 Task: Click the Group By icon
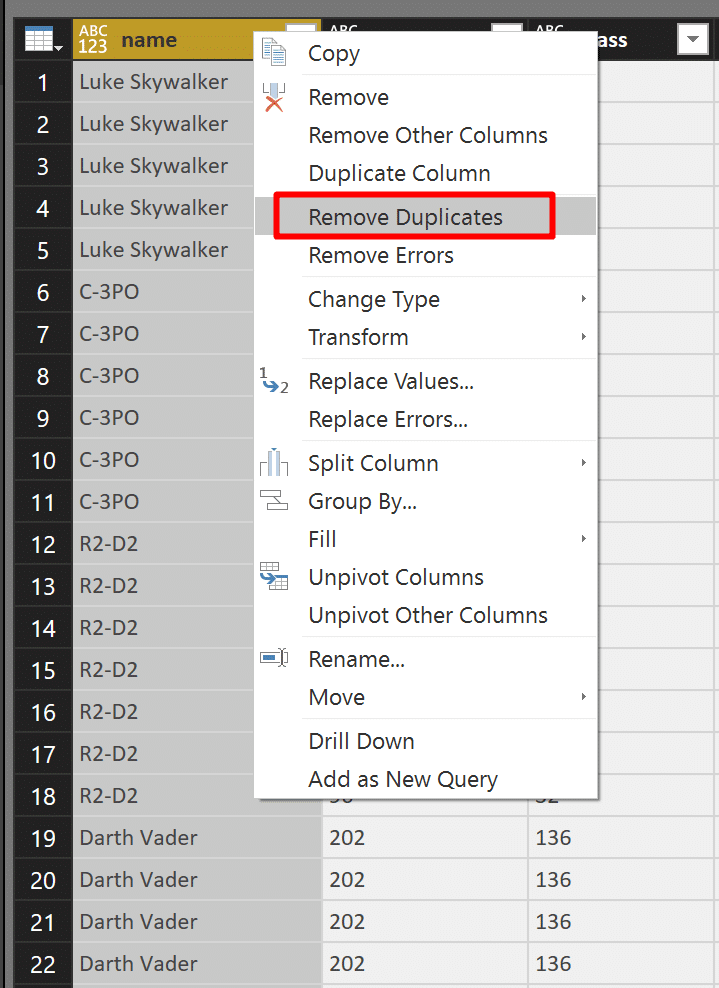coord(274,500)
